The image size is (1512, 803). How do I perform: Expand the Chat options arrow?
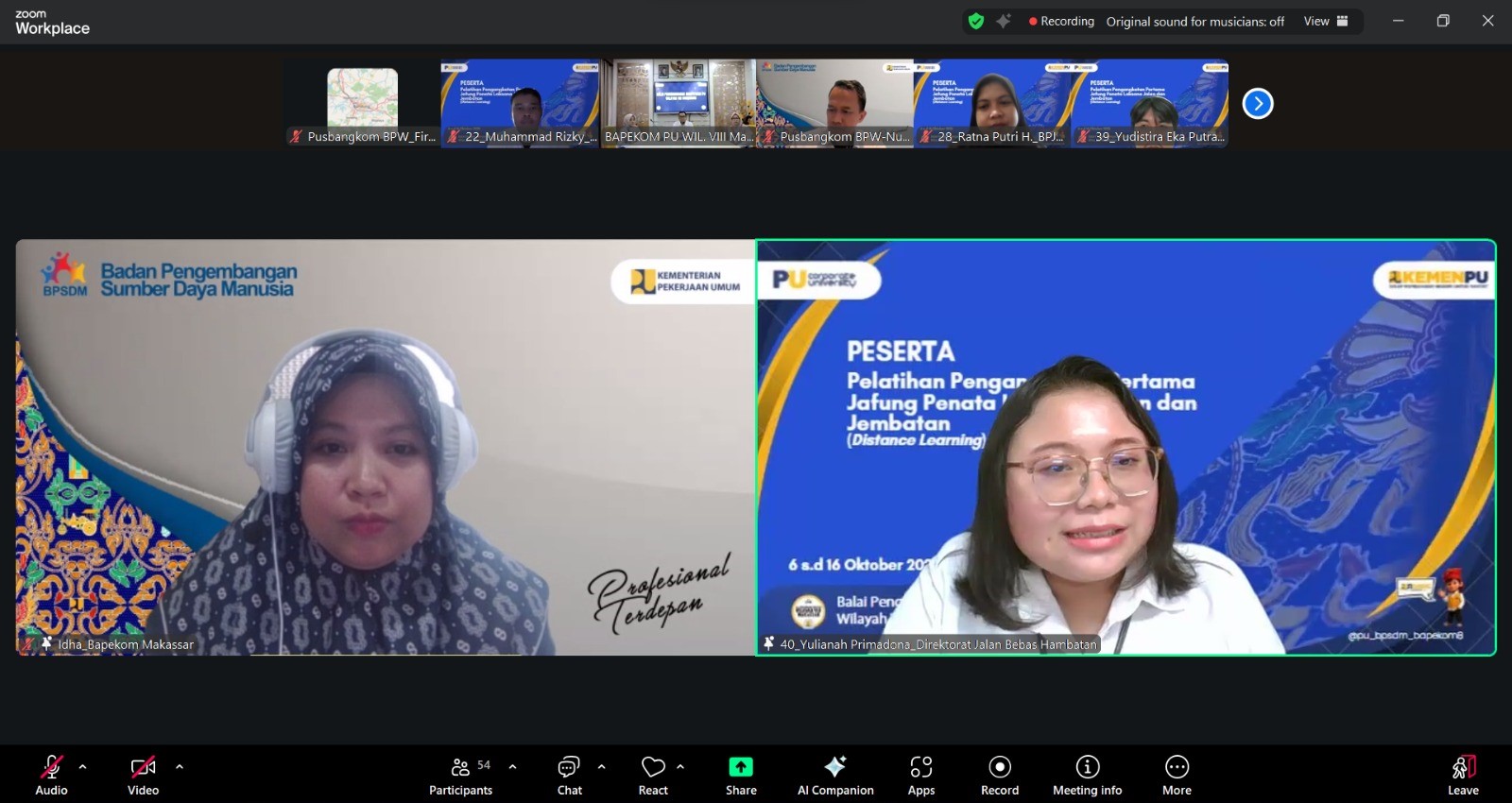(x=601, y=767)
